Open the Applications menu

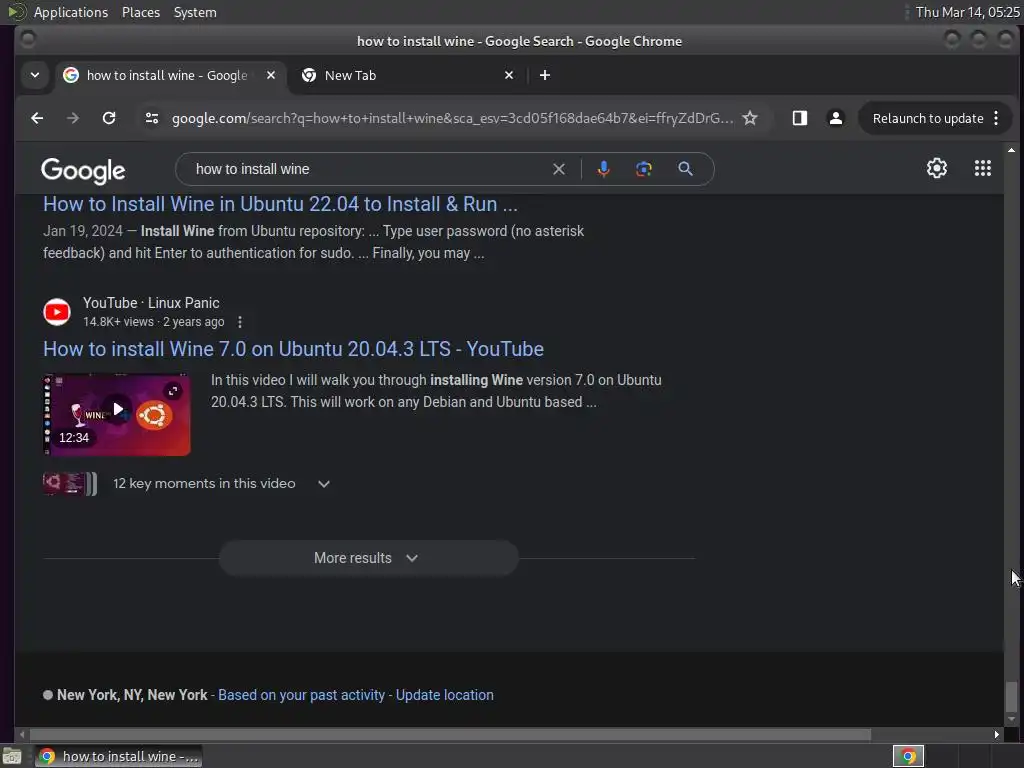71,12
